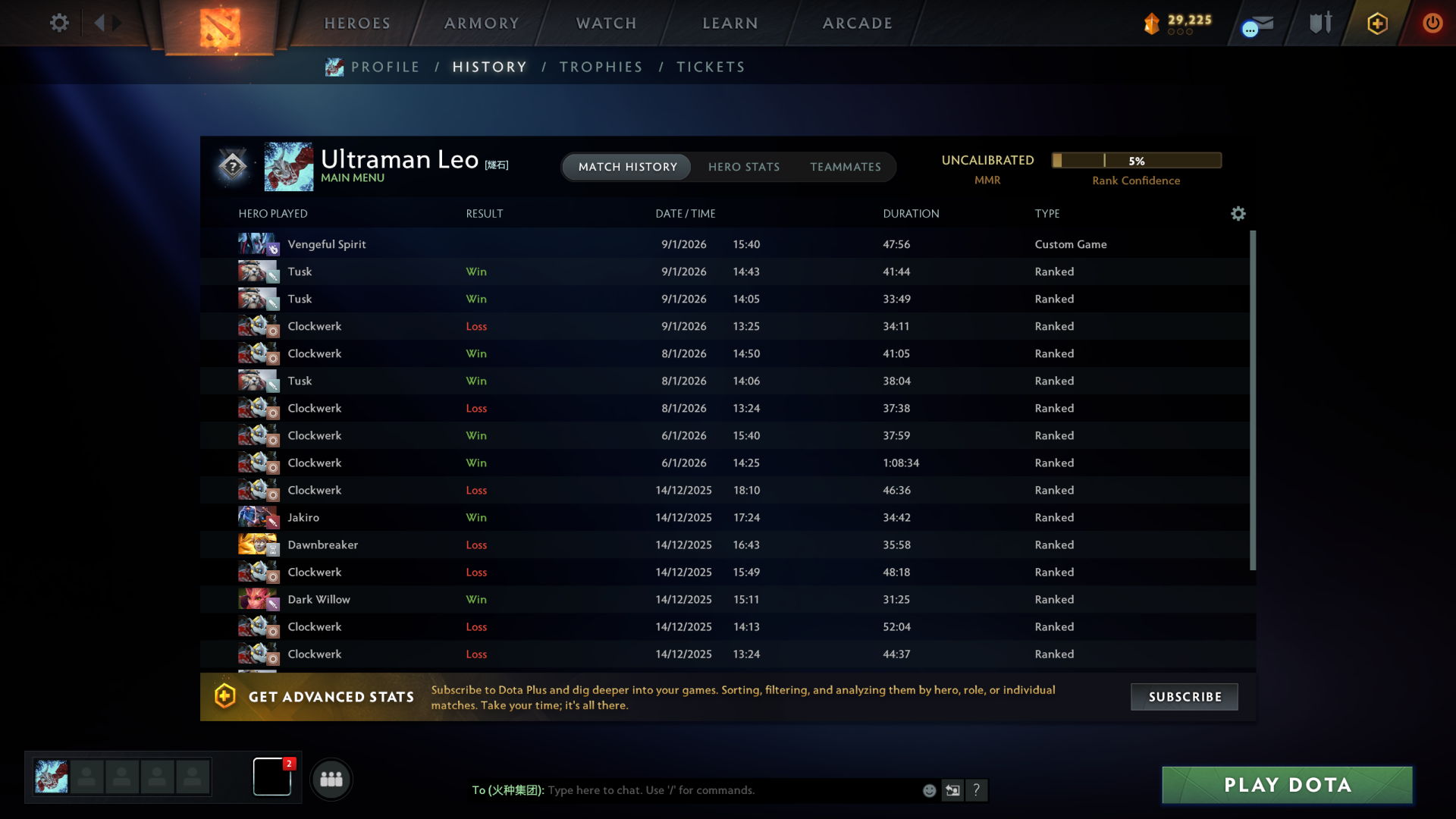Click the RESULT column header
The image size is (1456, 819).
coord(485,214)
